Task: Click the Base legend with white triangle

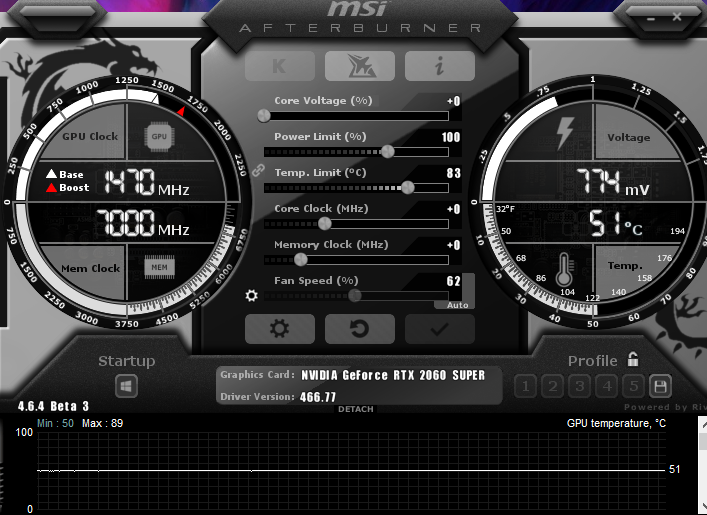Action: (x=64, y=174)
